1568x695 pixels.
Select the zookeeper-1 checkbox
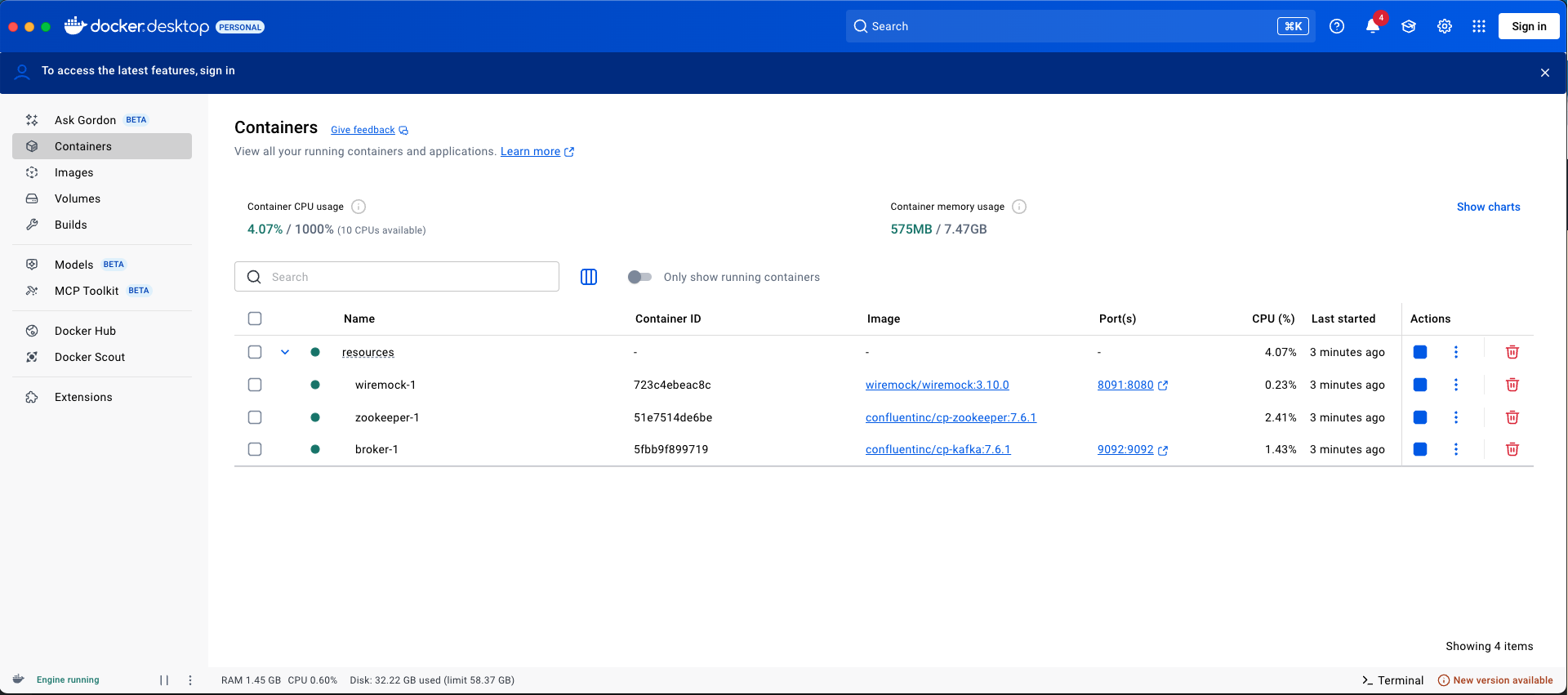pyautogui.click(x=255, y=417)
